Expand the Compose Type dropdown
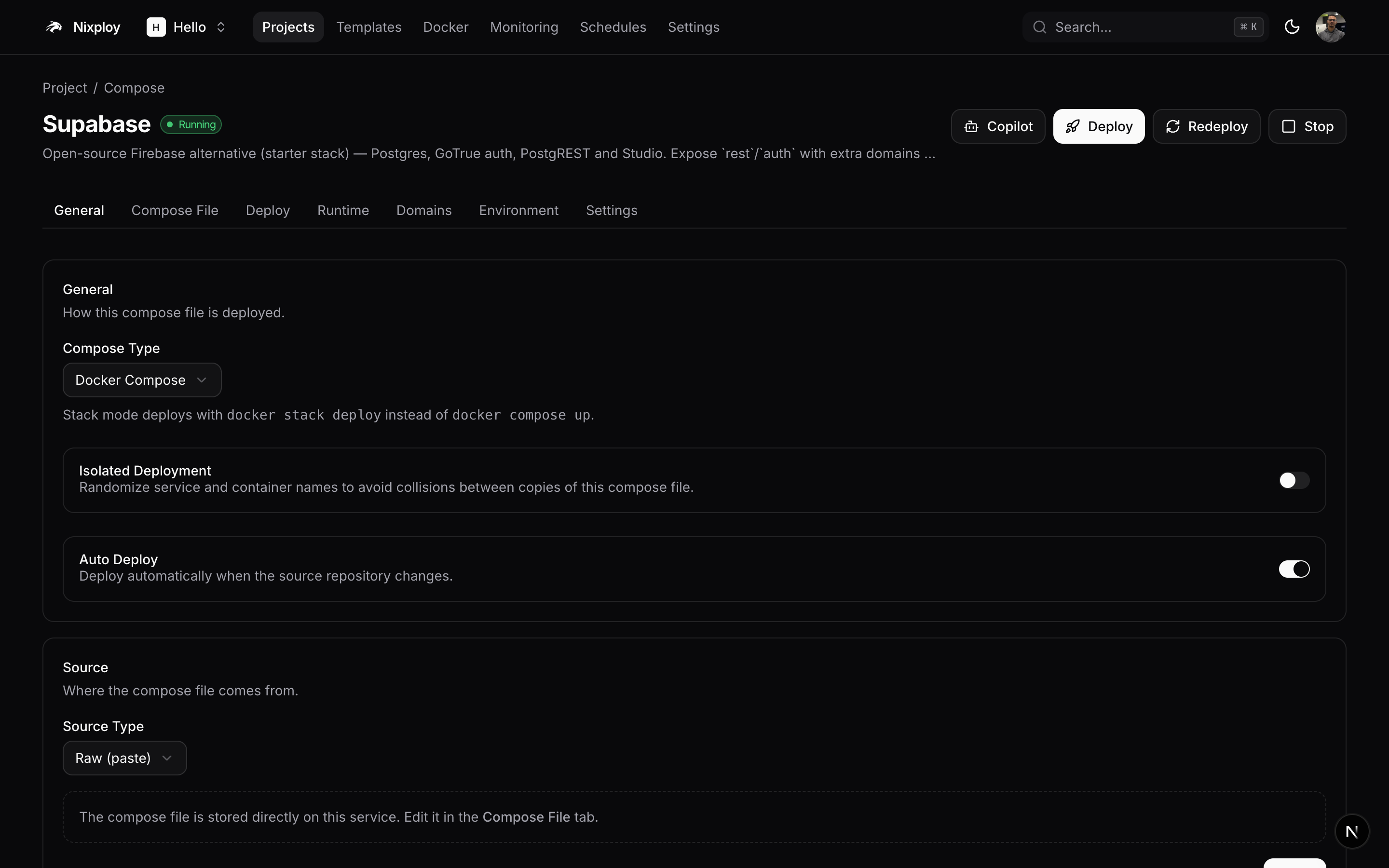The width and height of the screenshot is (1389, 868). [x=142, y=380]
